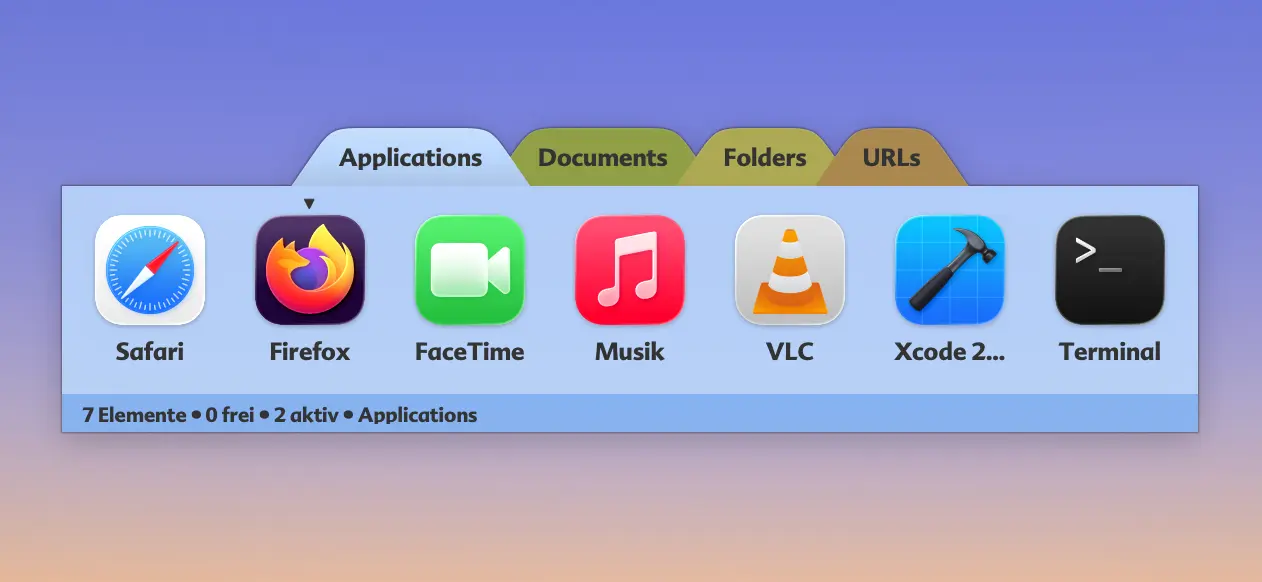This screenshot has height=582, width=1262.
Task: Open the Musik app
Action: pyautogui.click(x=629, y=270)
